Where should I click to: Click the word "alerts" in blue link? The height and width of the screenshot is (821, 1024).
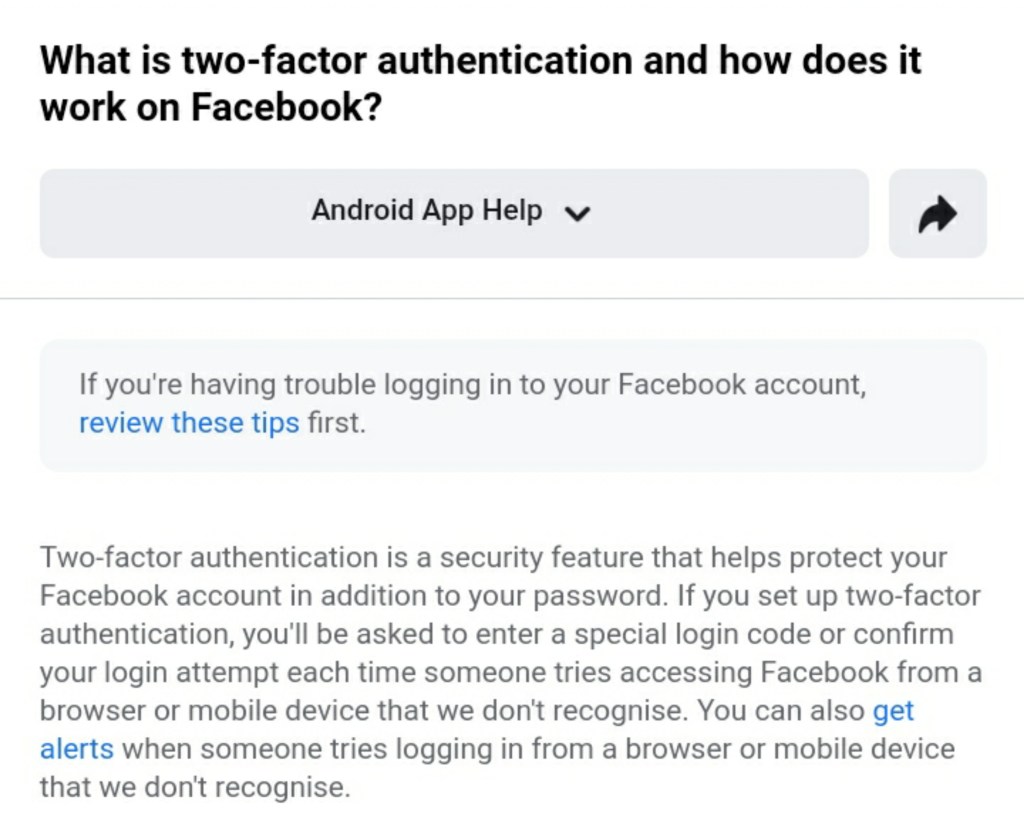[76, 748]
